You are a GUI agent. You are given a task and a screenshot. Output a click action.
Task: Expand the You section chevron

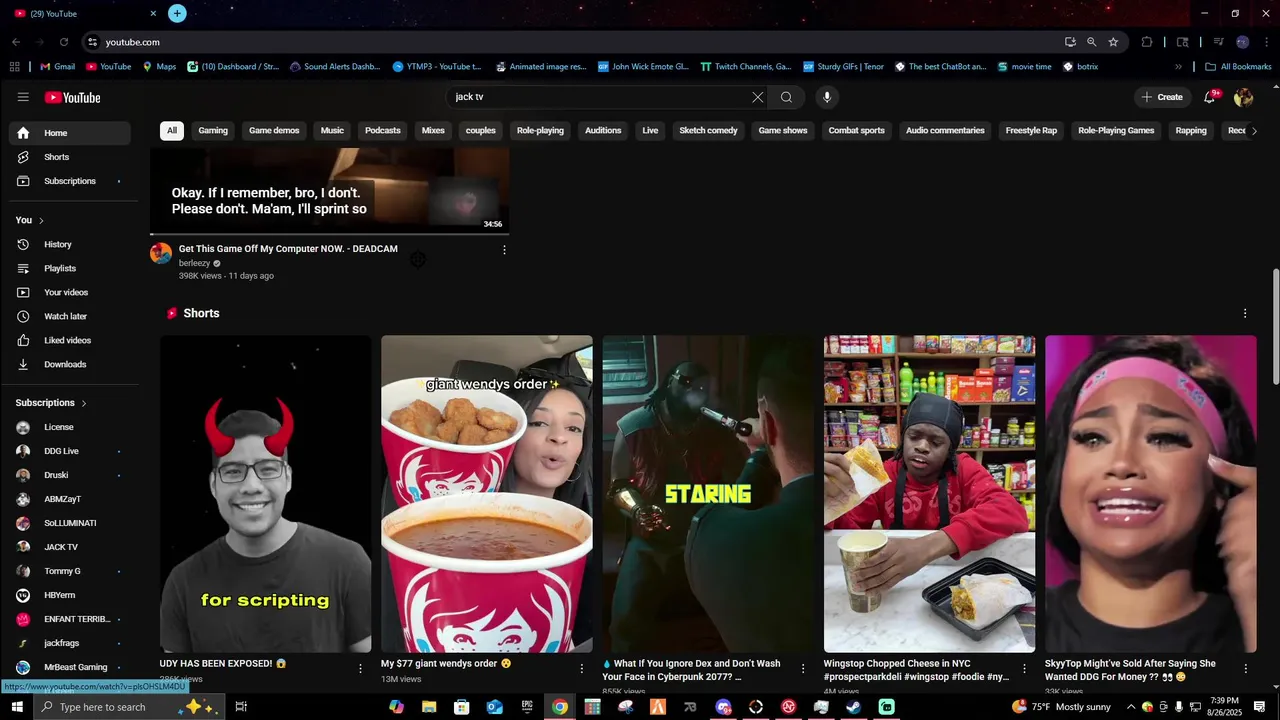[x=41, y=220]
